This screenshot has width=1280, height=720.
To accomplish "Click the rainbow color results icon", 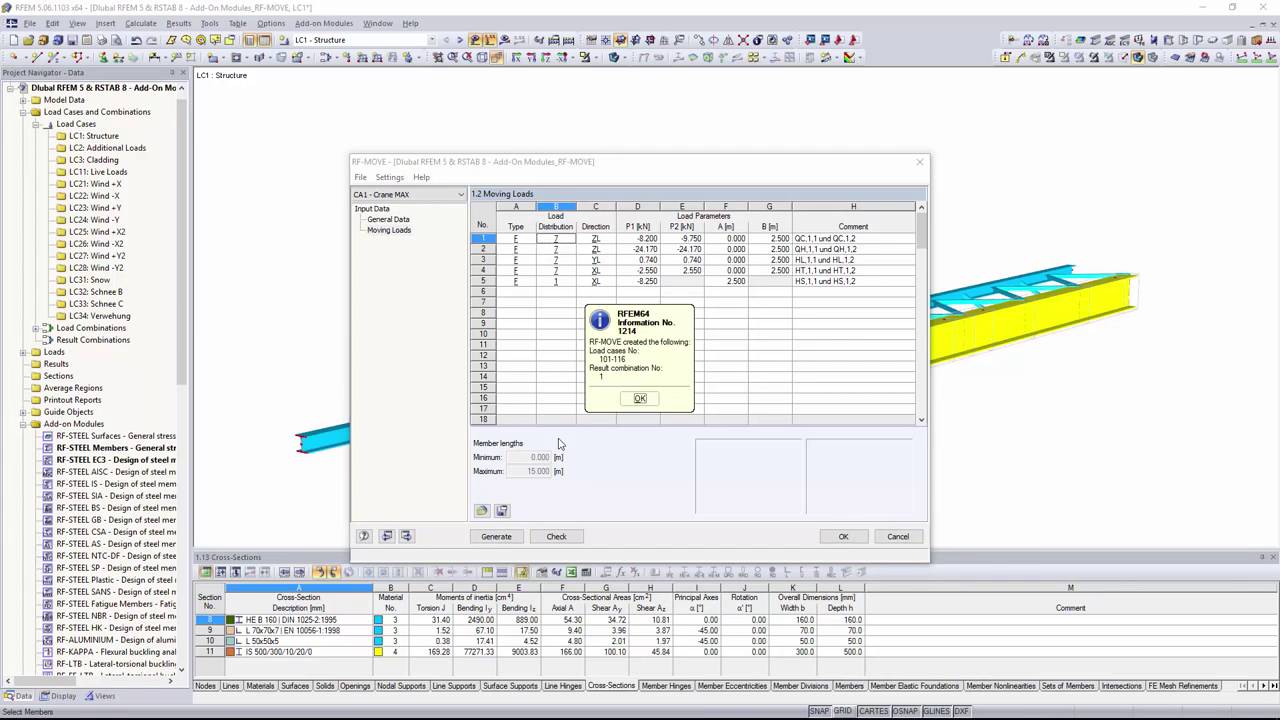I will click(x=848, y=57).
